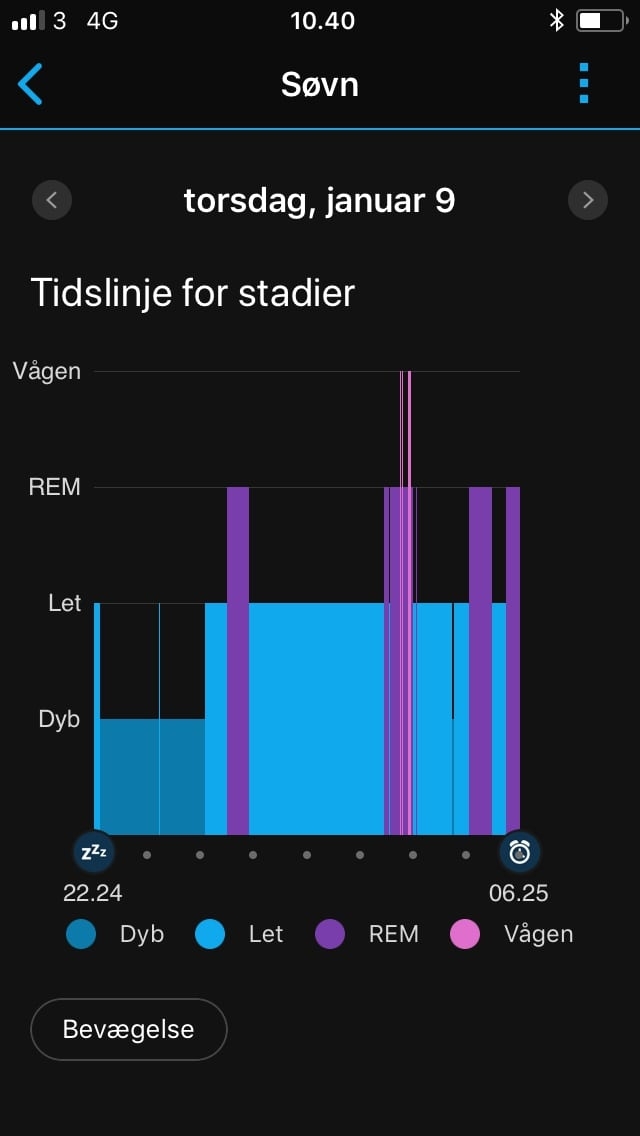The height and width of the screenshot is (1136, 640).
Task: Expand details by tapping the date heading
Action: (x=319, y=200)
